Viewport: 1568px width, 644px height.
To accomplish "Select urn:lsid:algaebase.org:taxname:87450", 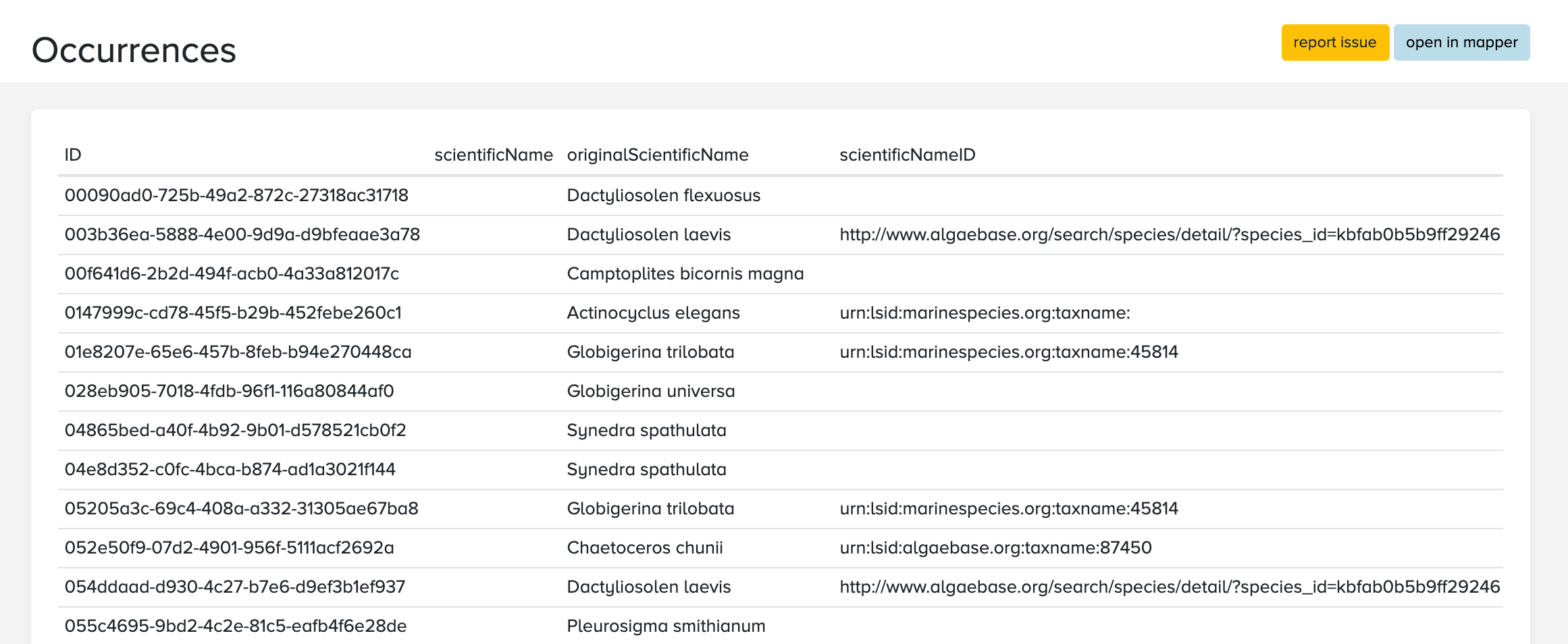I will coord(996,547).
